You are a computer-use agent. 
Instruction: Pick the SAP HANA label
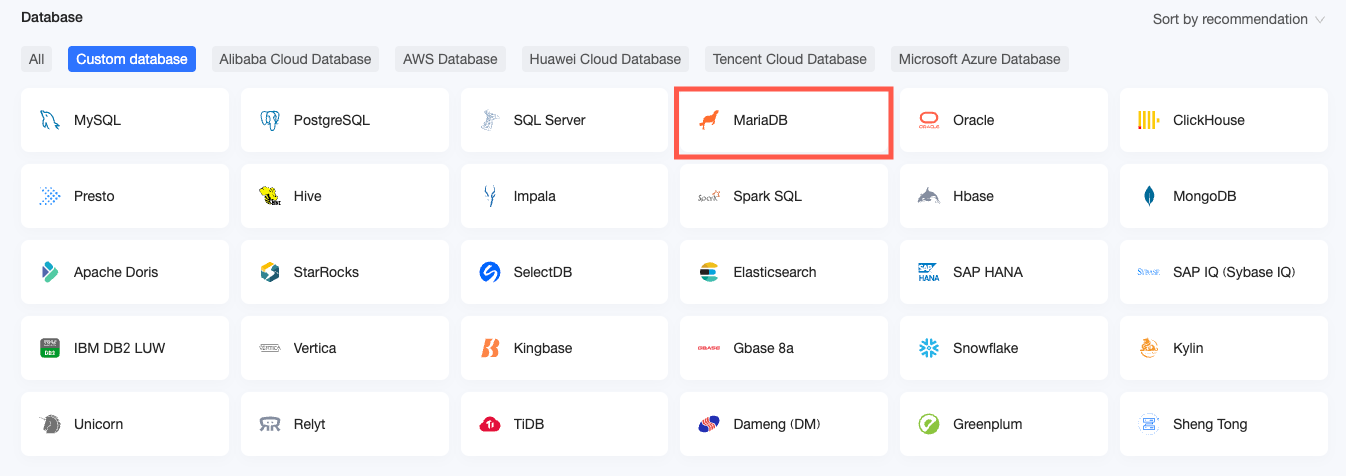point(988,272)
